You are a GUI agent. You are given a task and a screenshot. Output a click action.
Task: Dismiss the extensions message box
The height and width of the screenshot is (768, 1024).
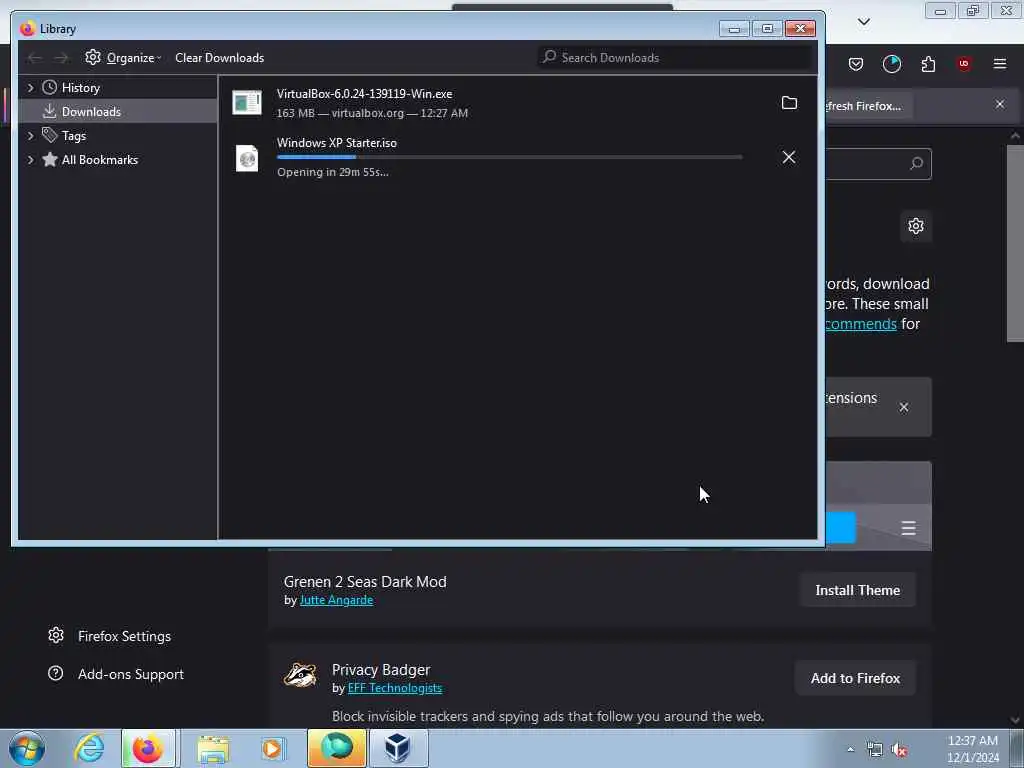904,408
